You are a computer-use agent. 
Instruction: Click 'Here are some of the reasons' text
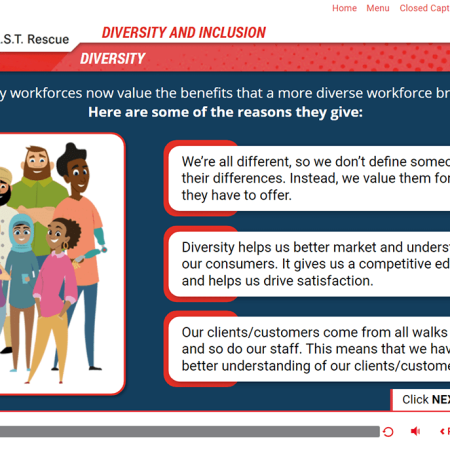point(225,112)
